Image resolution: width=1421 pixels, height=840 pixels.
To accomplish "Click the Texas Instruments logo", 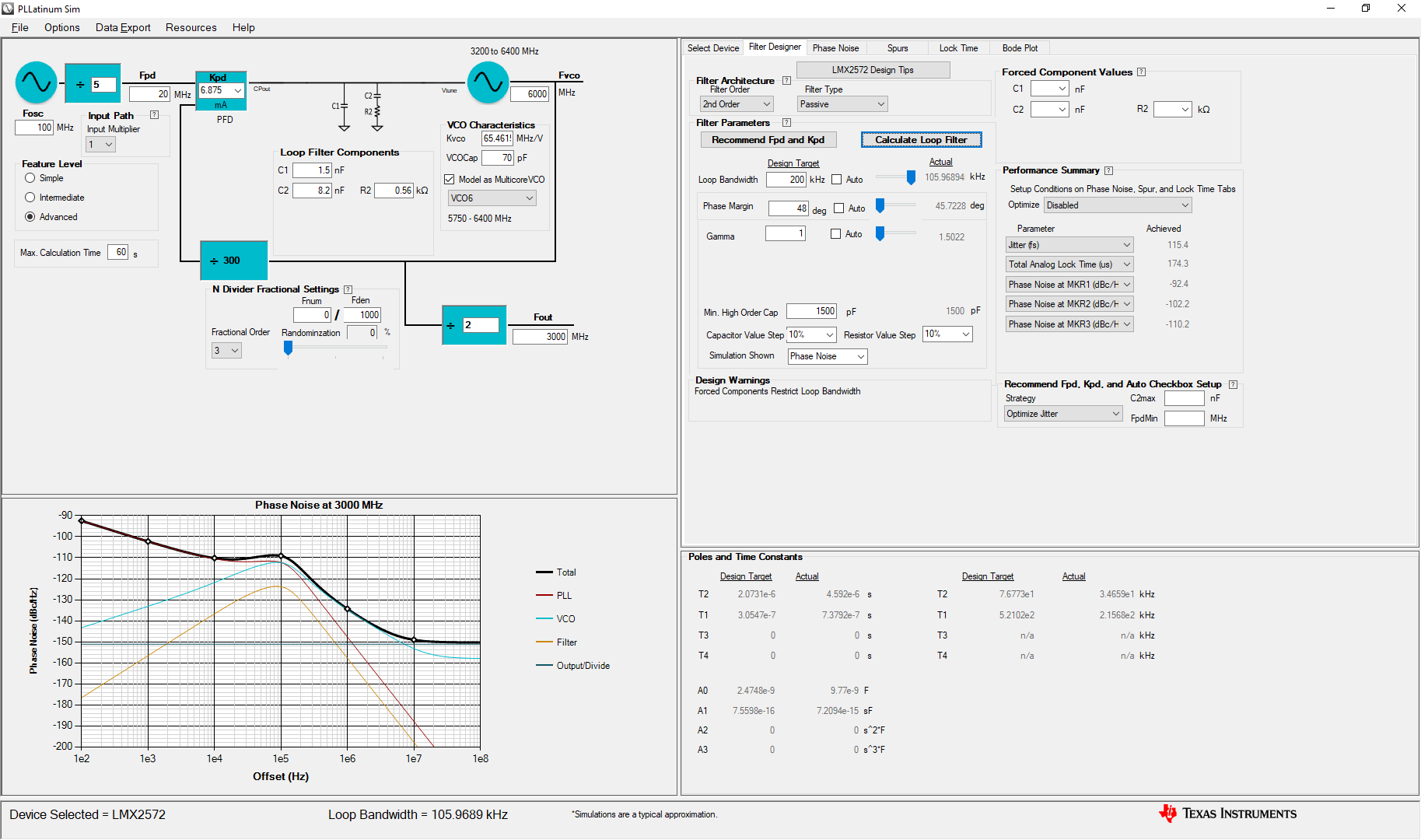I will click(1227, 814).
